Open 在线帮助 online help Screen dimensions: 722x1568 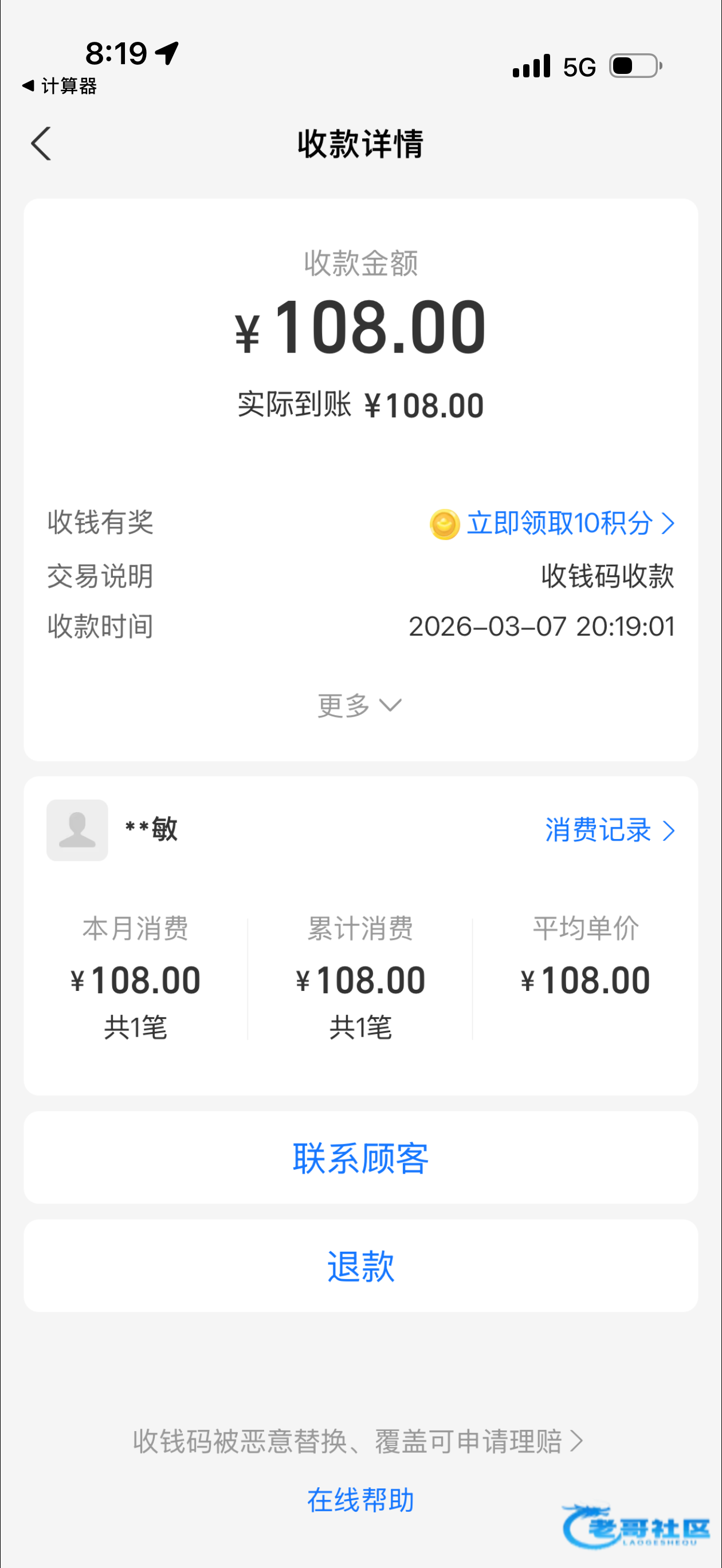[360, 1499]
